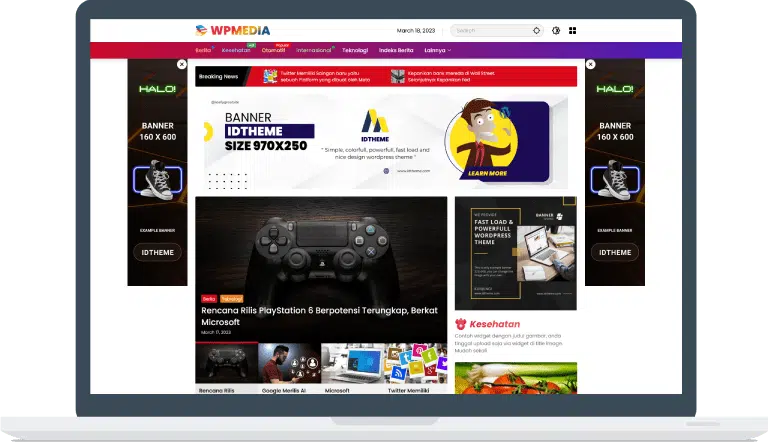Screen dimensions: 768x442
Task: Toggle dark mode sun icon in header
Action: click(555, 30)
